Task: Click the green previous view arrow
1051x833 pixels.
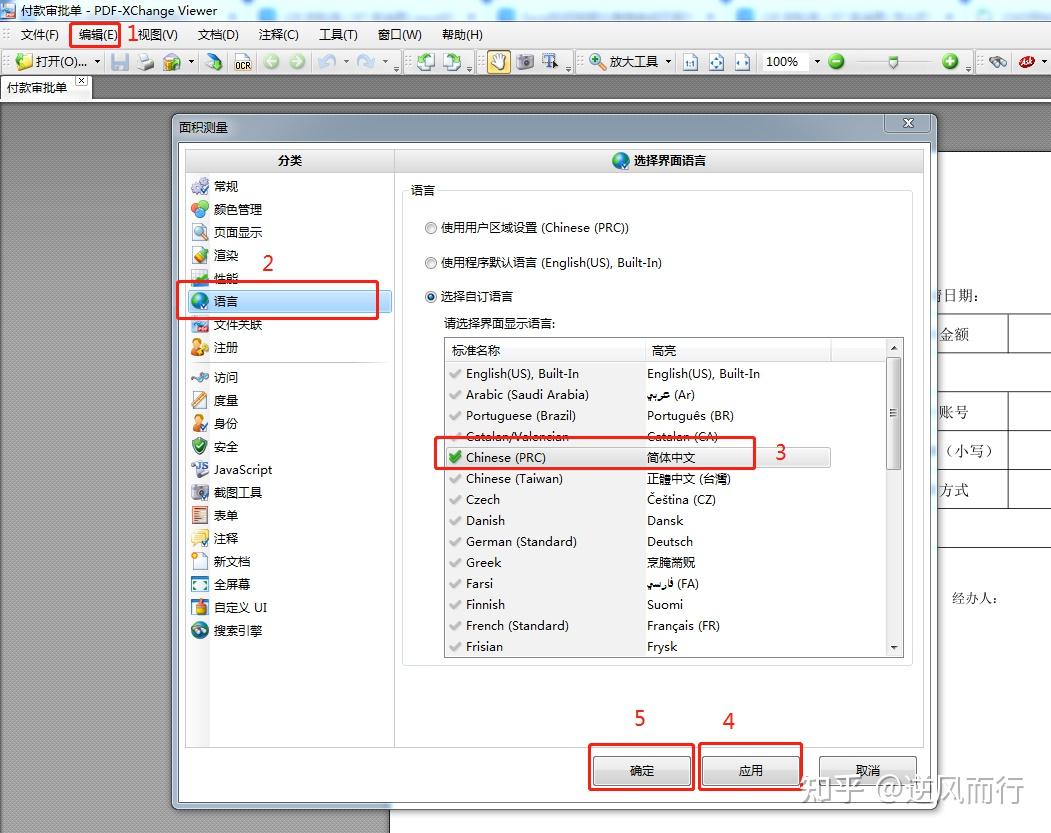Action: tap(271, 62)
